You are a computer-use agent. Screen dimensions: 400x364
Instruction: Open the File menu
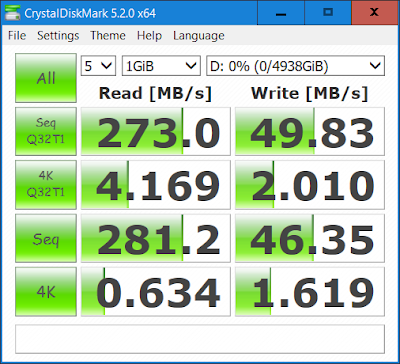(17, 36)
